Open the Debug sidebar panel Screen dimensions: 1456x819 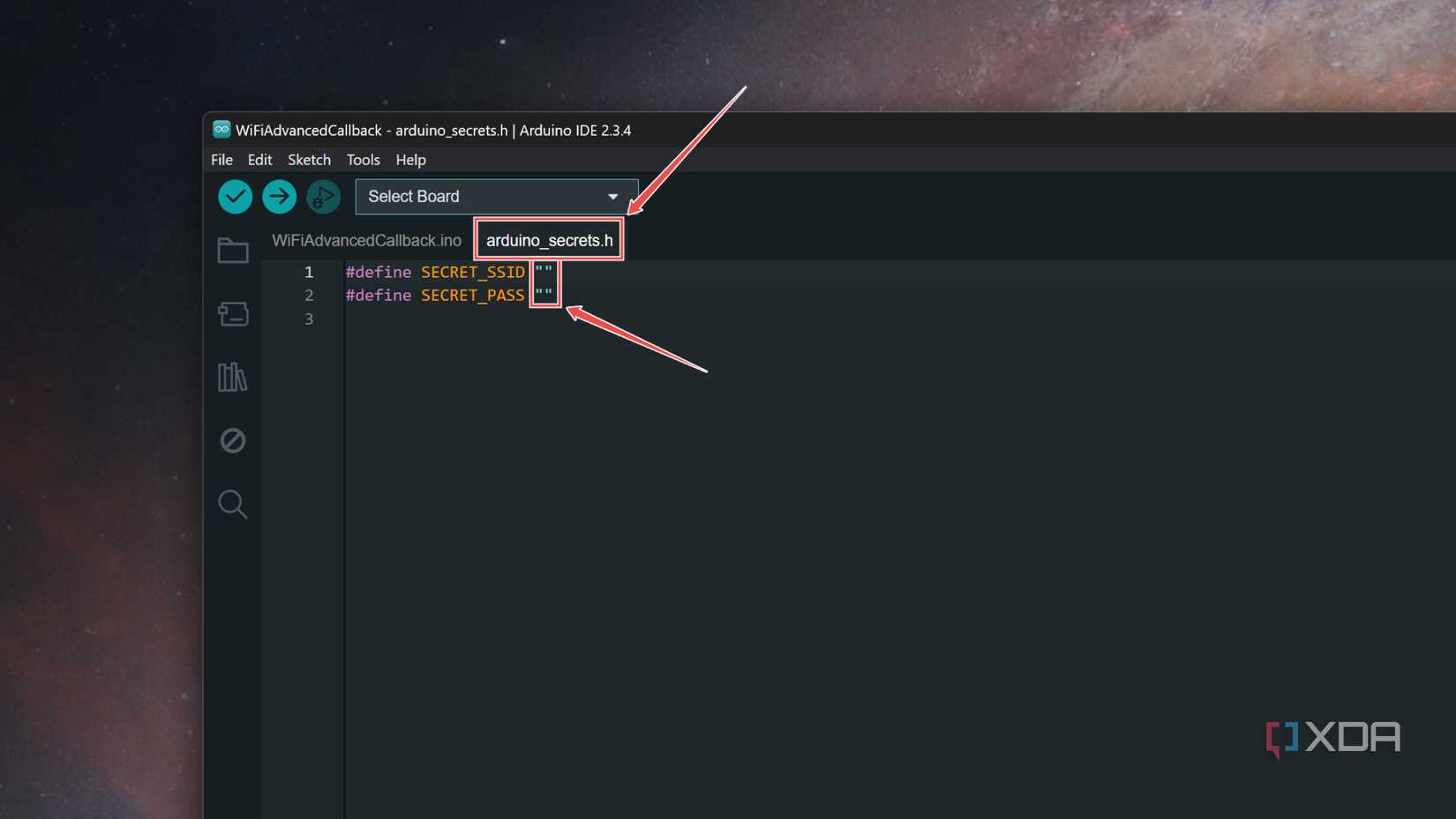tap(232, 440)
